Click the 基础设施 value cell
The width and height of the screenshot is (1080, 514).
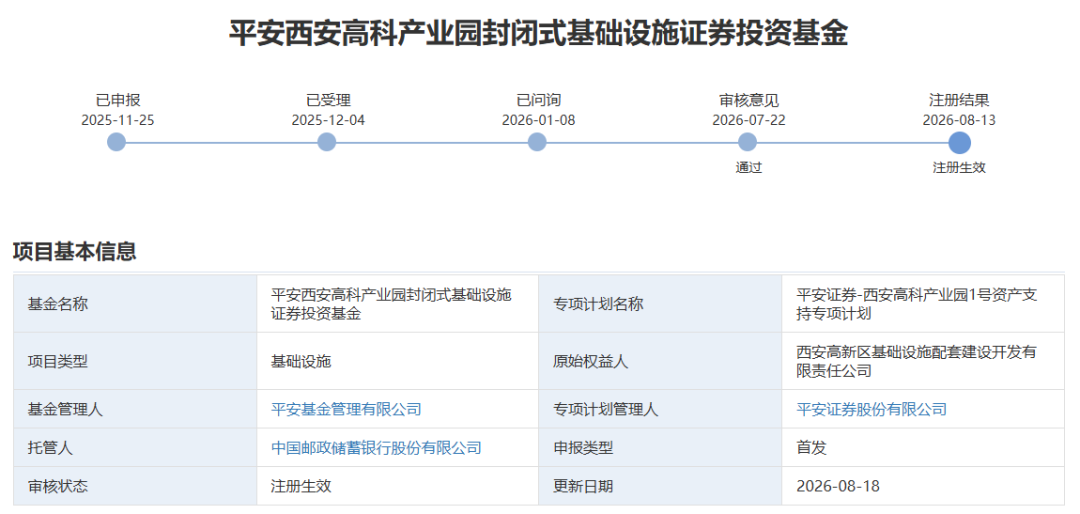pos(397,361)
